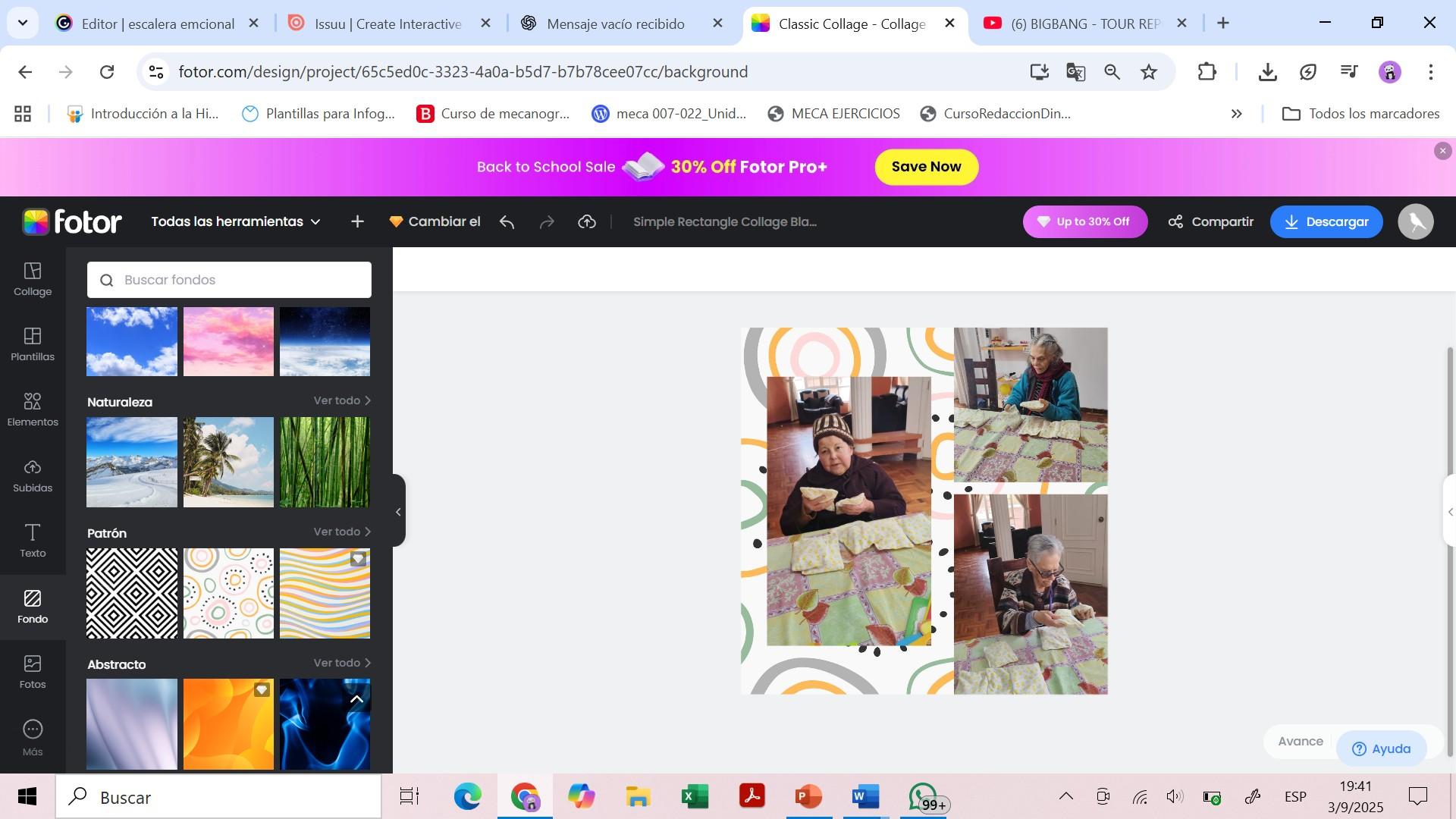1456x819 pixels.
Task: Select the Elementos sidebar tool
Action: pyautogui.click(x=33, y=409)
